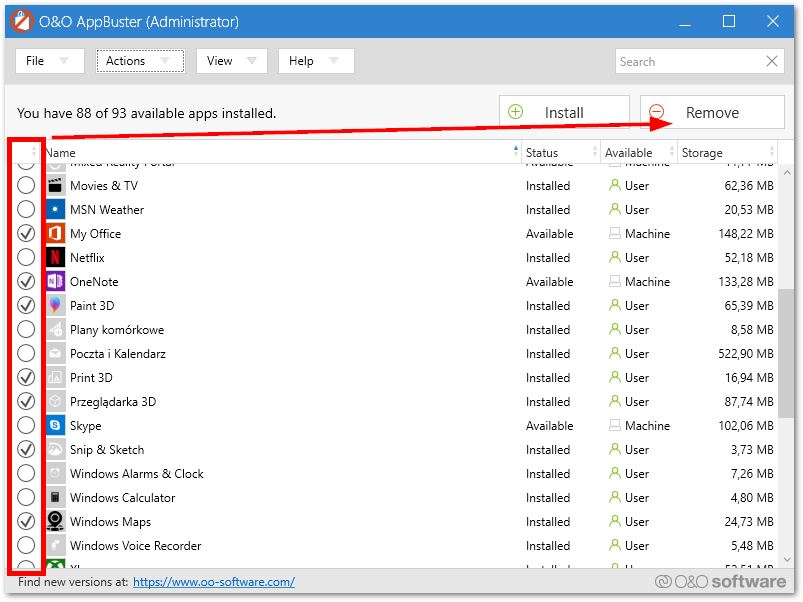Click the green plus icon on Install

[x=515, y=112]
